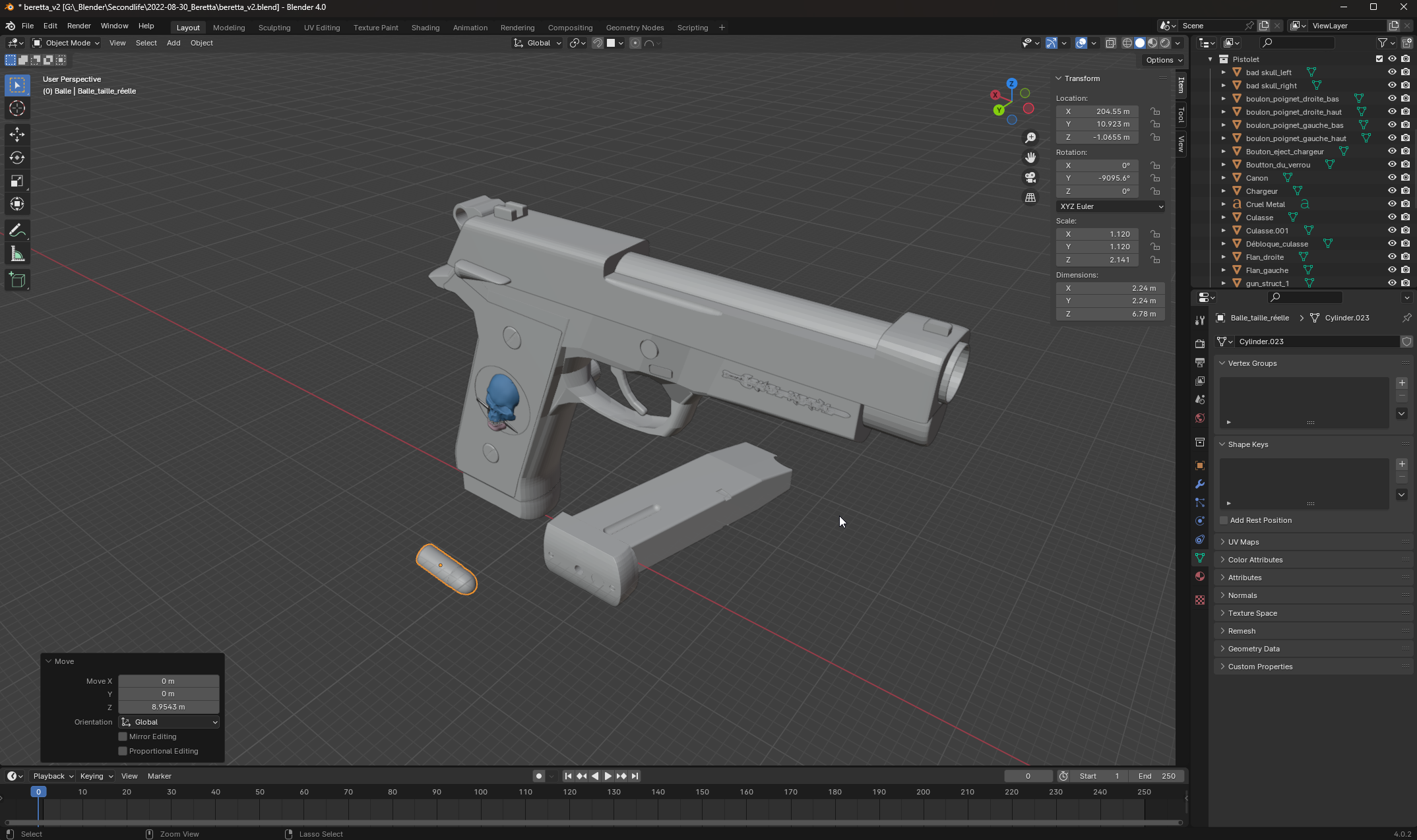
Task: Click the pan view hand icon
Action: (1030, 158)
